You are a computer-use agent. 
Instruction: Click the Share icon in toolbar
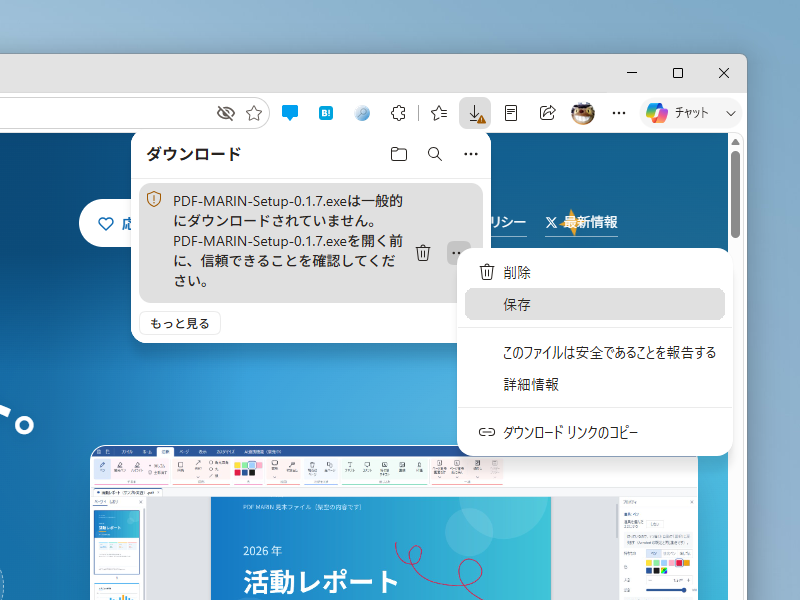coord(547,113)
